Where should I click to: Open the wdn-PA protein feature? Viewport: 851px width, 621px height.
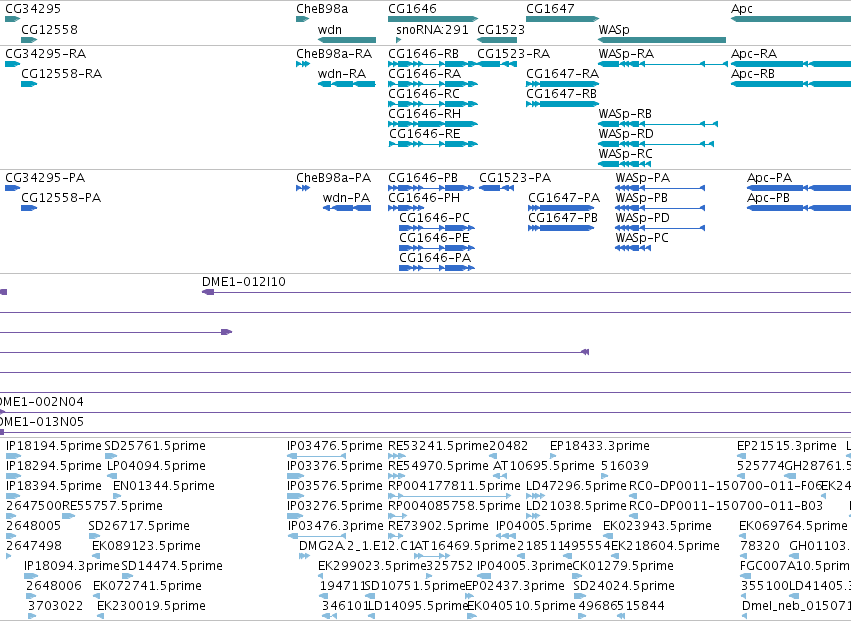point(347,208)
